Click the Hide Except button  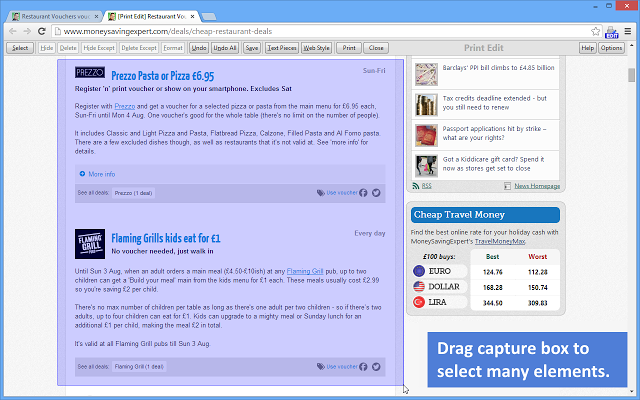(99, 48)
